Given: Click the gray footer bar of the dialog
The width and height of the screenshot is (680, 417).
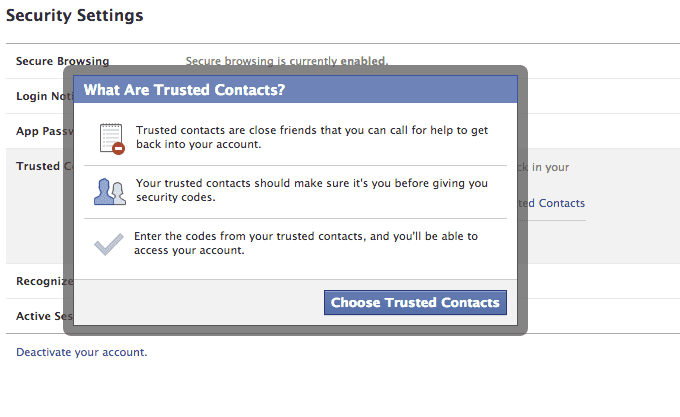Looking at the screenshot, I should coord(295,302).
